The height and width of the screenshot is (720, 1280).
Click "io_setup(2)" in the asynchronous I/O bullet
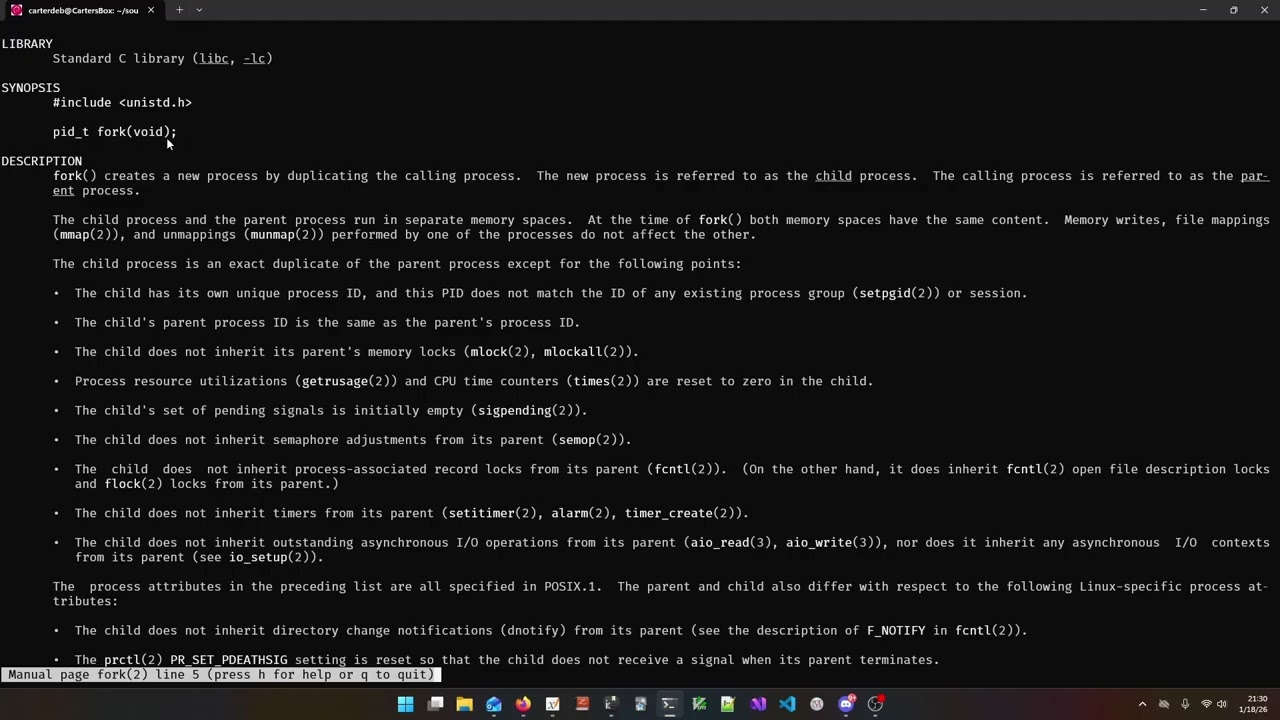tap(269, 558)
